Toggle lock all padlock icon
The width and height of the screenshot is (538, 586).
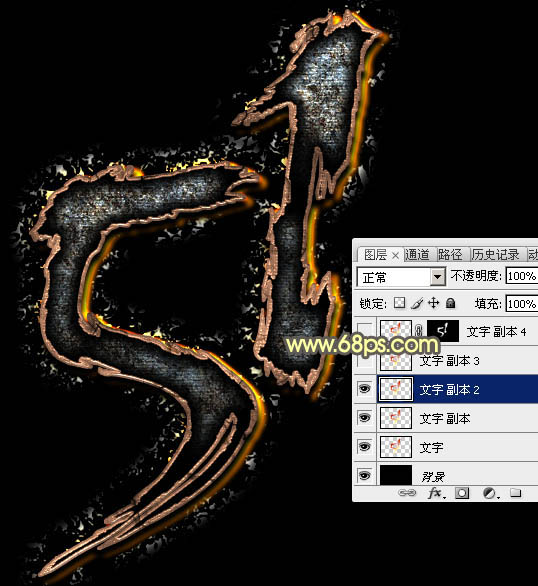(451, 303)
